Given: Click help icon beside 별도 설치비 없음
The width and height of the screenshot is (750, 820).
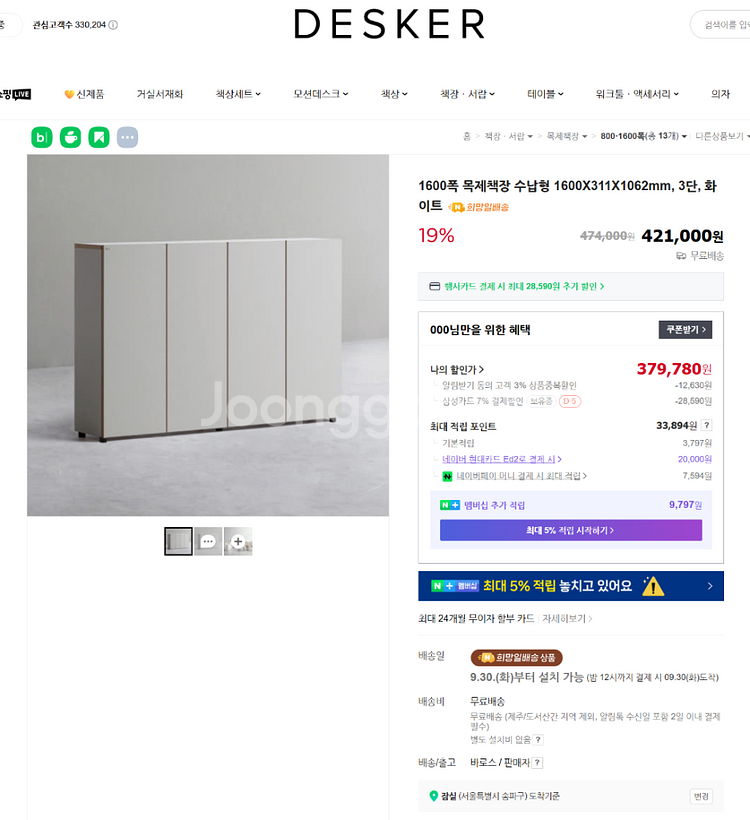Looking at the screenshot, I should 538,739.
